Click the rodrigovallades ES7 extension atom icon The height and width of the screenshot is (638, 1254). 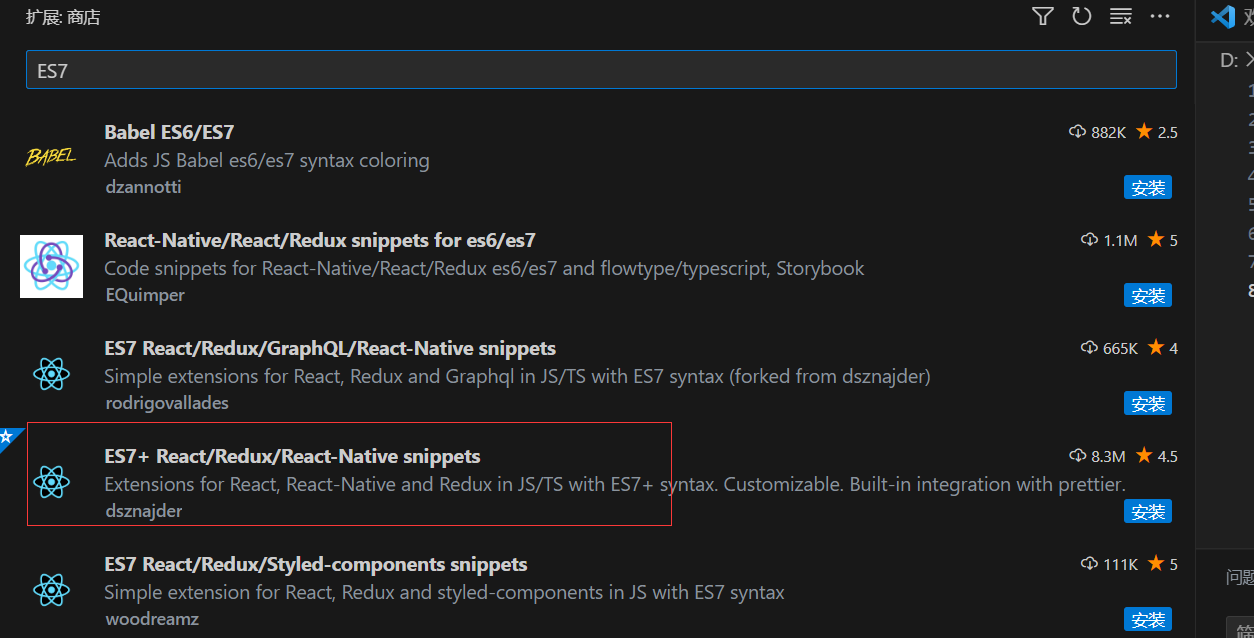coord(51,375)
